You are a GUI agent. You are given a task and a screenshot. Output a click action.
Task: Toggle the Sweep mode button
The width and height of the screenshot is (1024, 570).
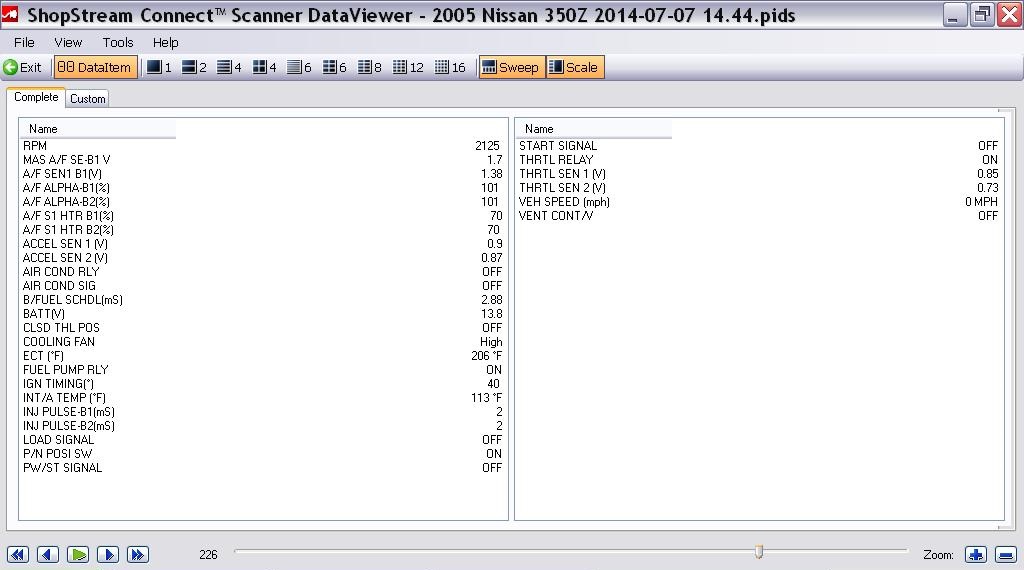[511, 67]
